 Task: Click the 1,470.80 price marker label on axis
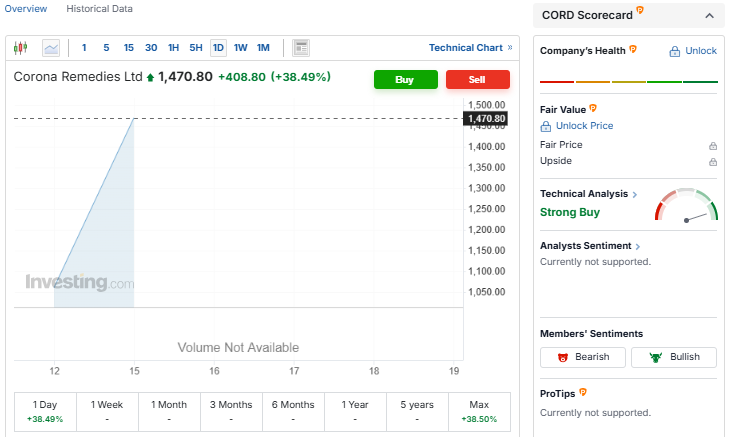click(x=485, y=118)
